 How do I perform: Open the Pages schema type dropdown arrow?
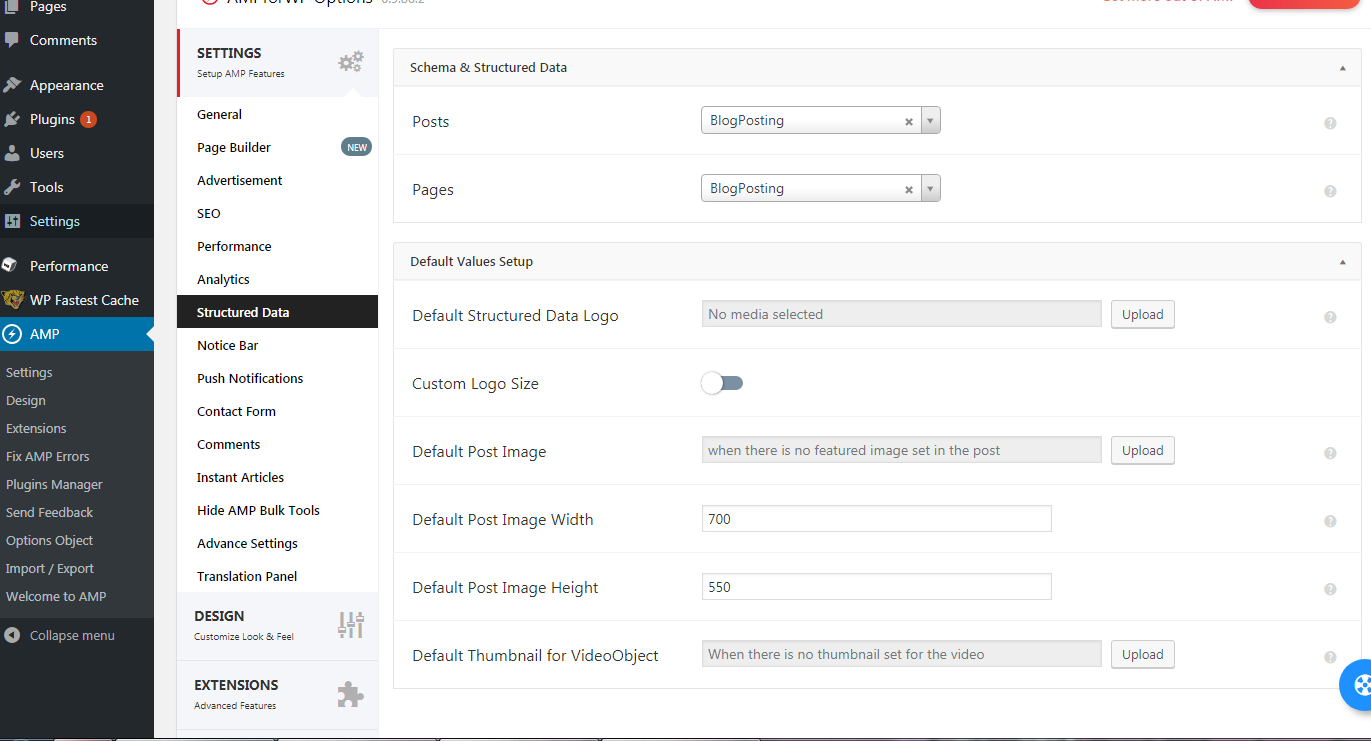930,189
